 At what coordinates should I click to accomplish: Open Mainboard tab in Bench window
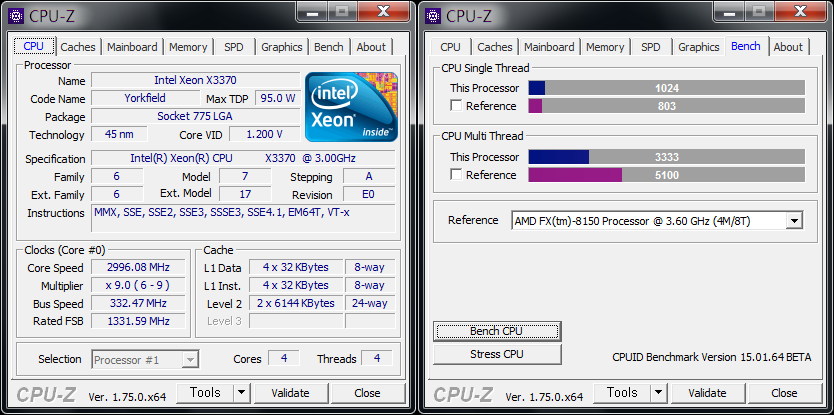point(549,47)
